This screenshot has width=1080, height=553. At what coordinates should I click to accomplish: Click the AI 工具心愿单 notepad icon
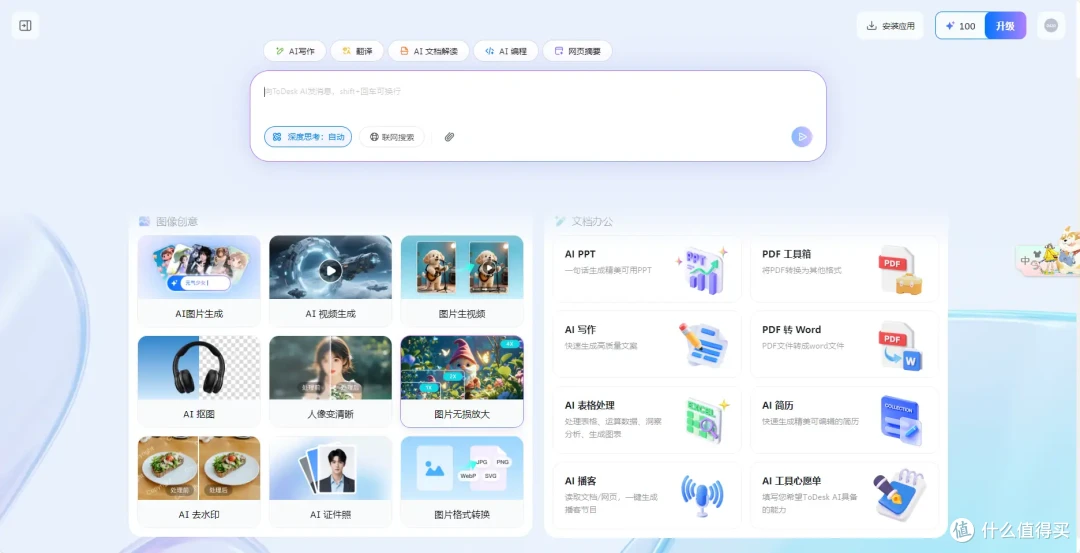coord(900,495)
